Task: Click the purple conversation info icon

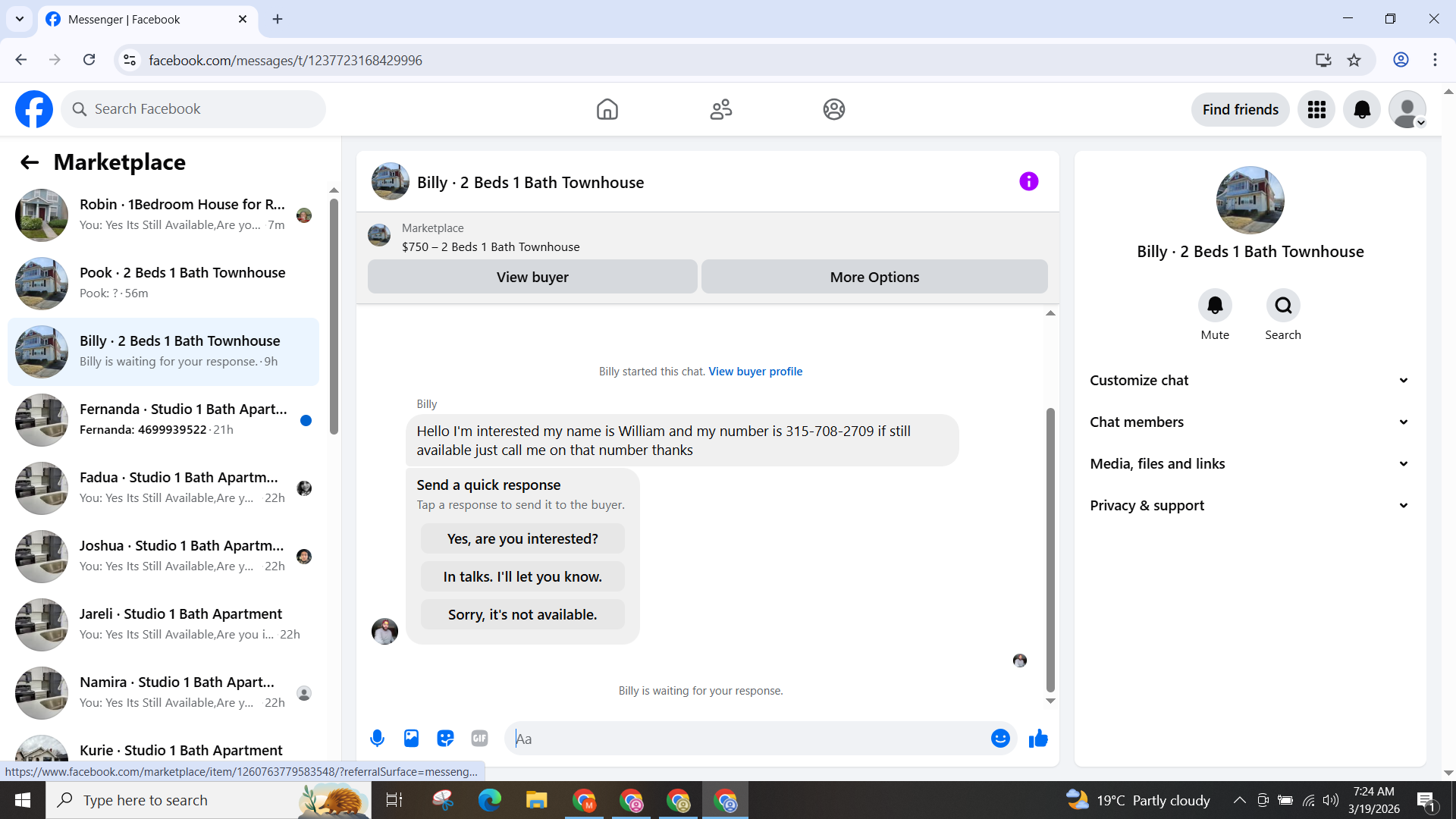Action: click(x=1028, y=181)
